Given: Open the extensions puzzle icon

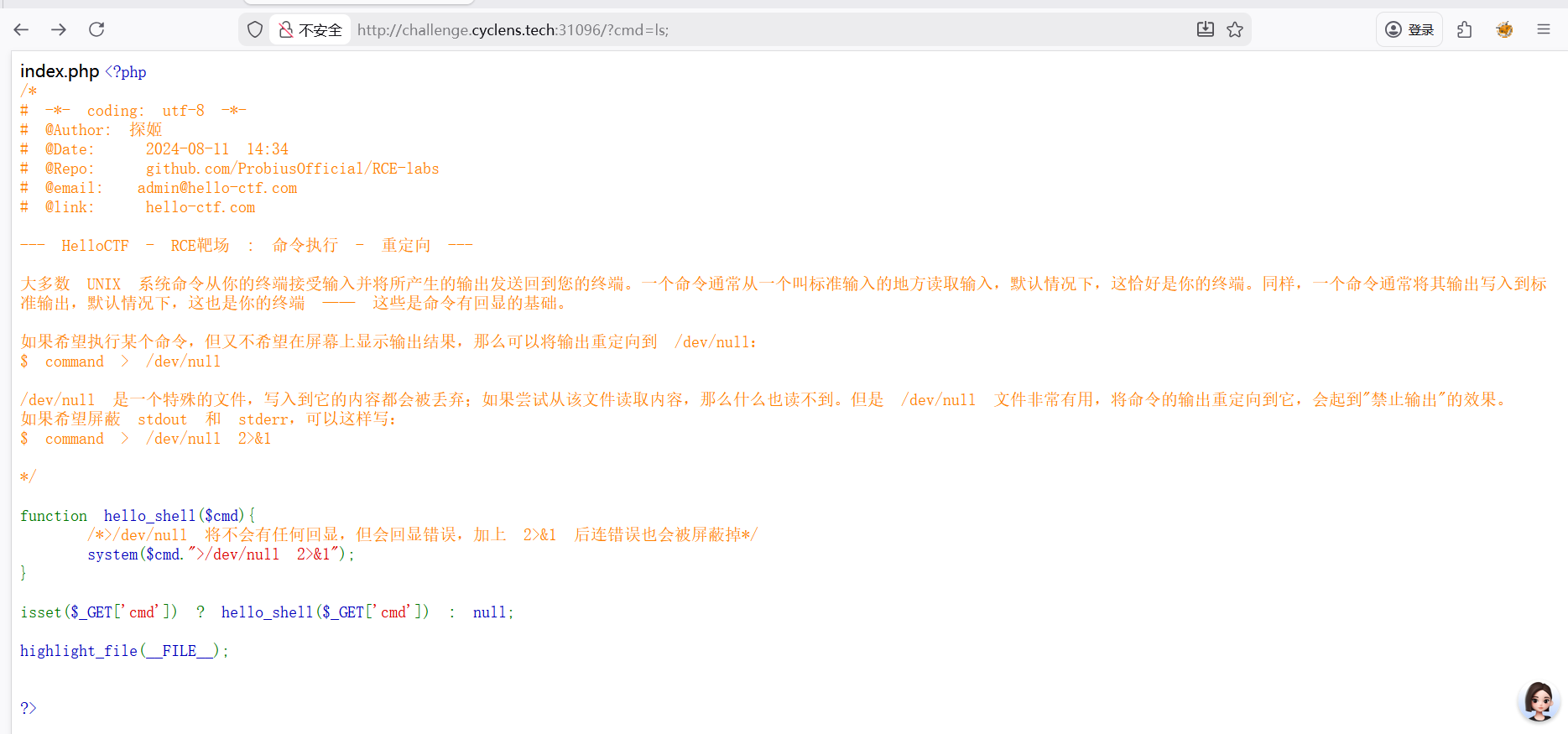Looking at the screenshot, I should 1465,30.
